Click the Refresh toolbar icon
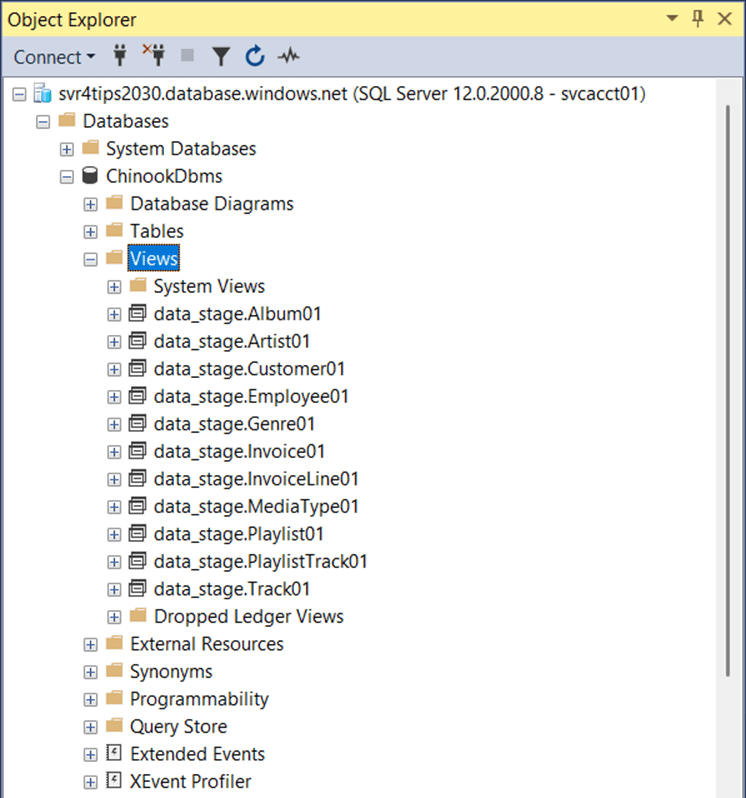Viewport: 746px width, 798px height. (x=255, y=56)
